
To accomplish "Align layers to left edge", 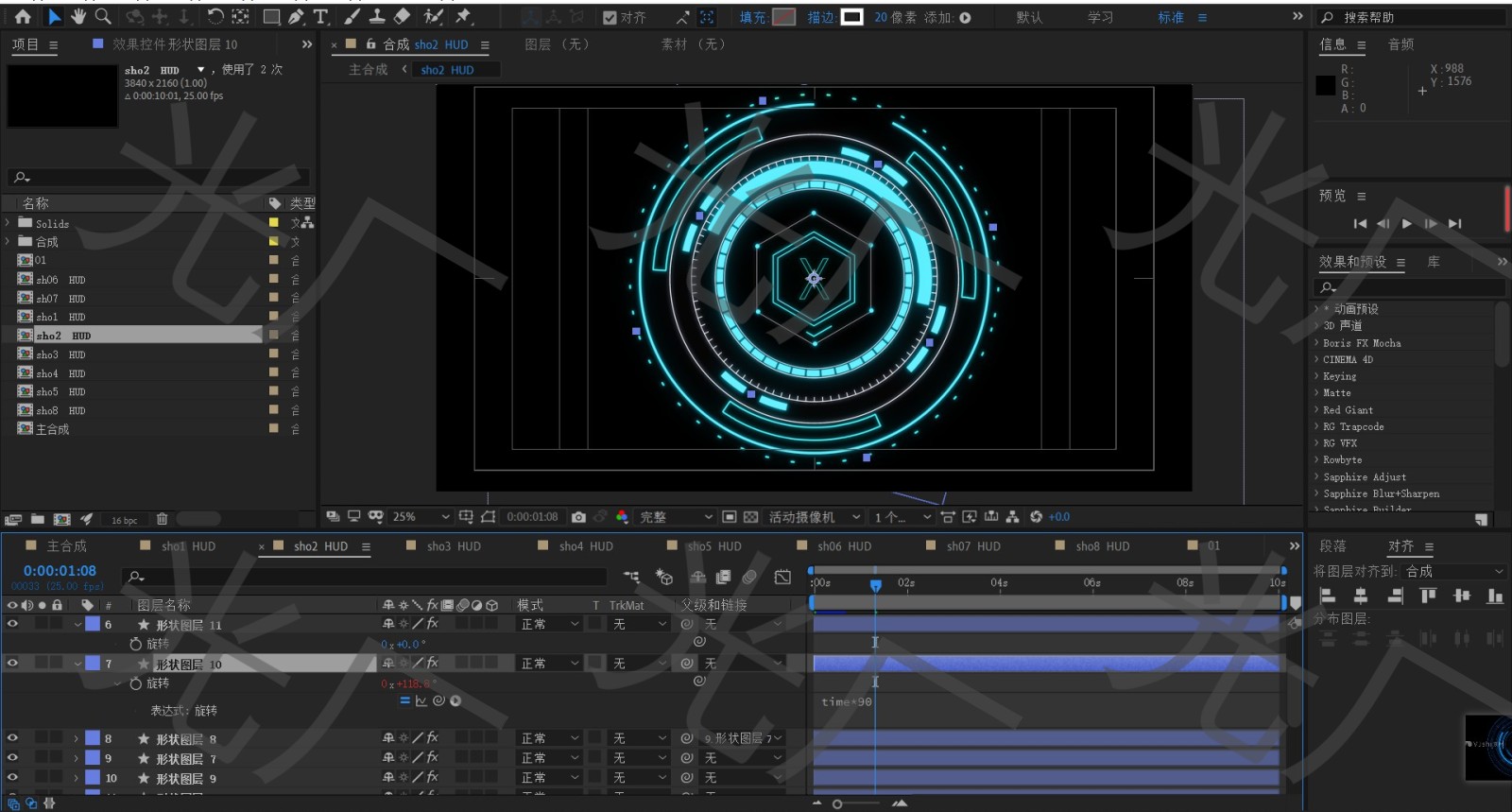I will pos(1328,596).
